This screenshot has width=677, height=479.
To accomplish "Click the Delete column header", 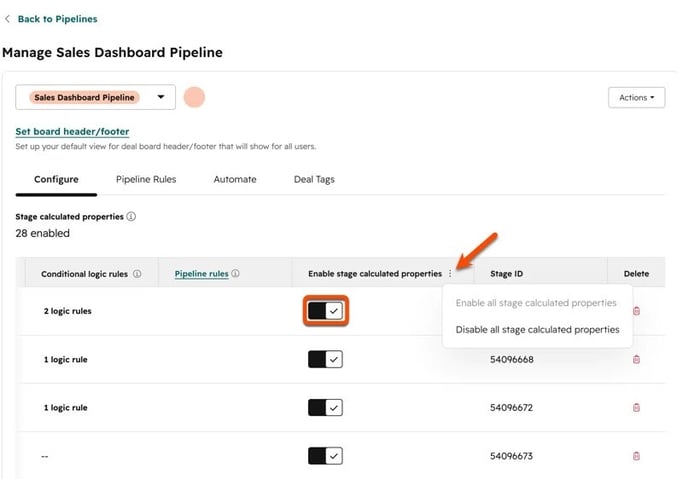I will (x=636, y=273).
